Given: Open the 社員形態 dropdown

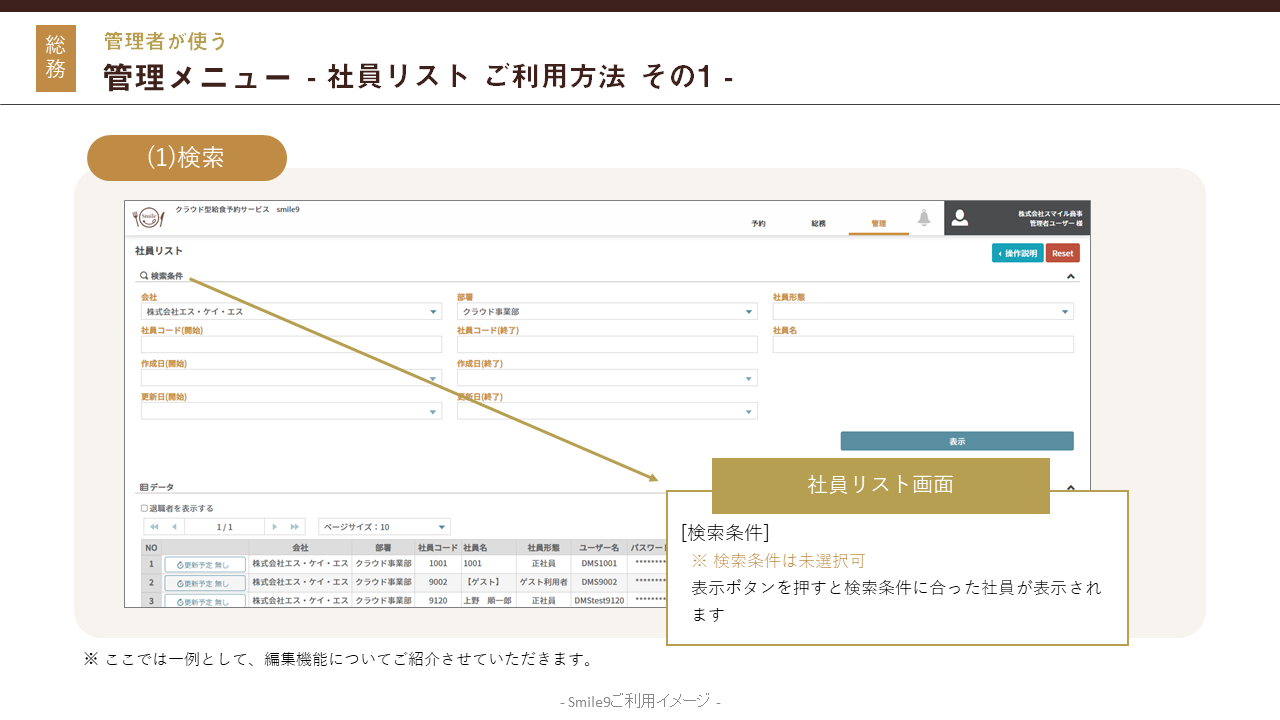Looking at the screenshot, I should click(923, 312).
